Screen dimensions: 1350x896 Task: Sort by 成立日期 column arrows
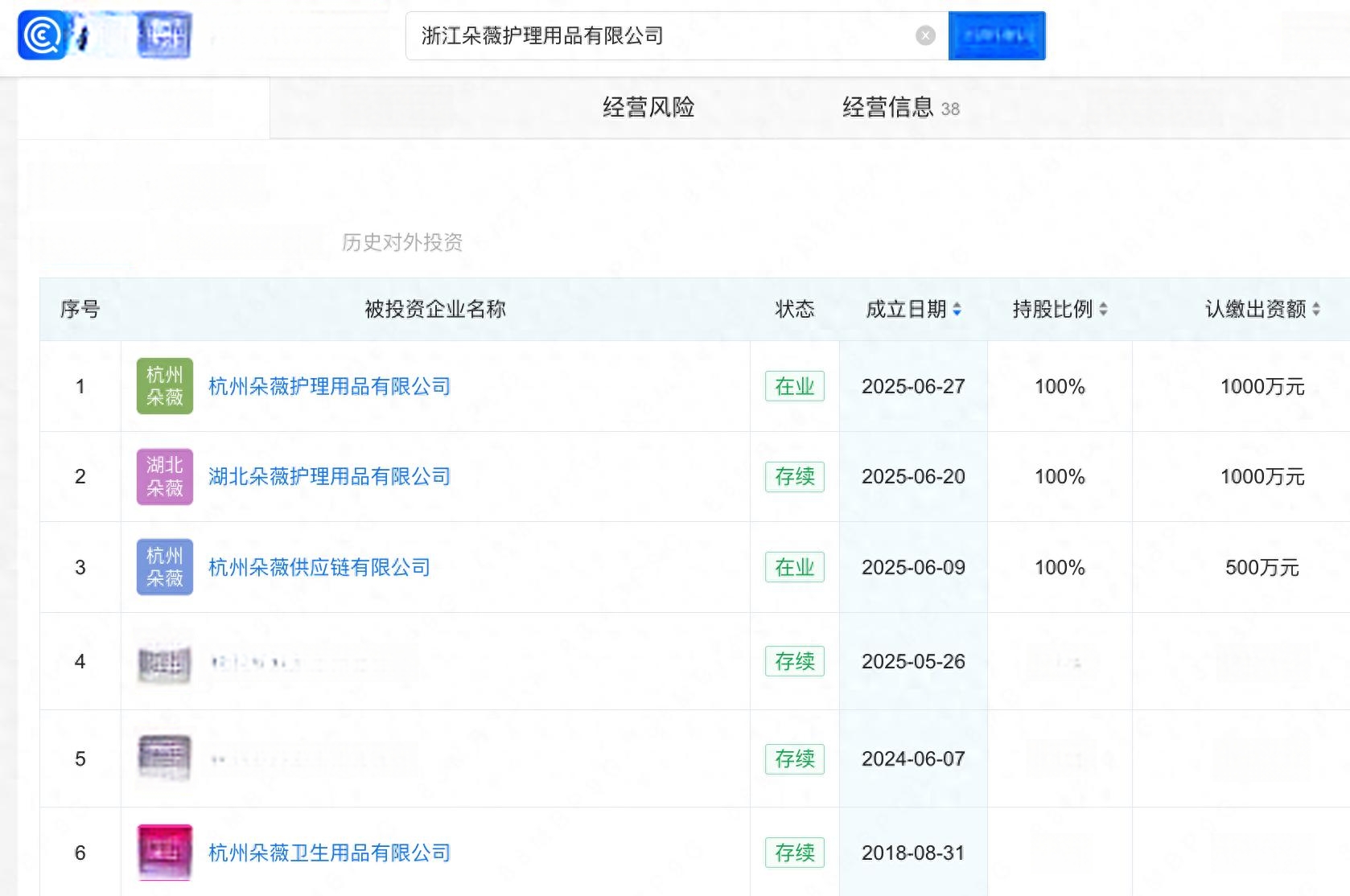957,309
